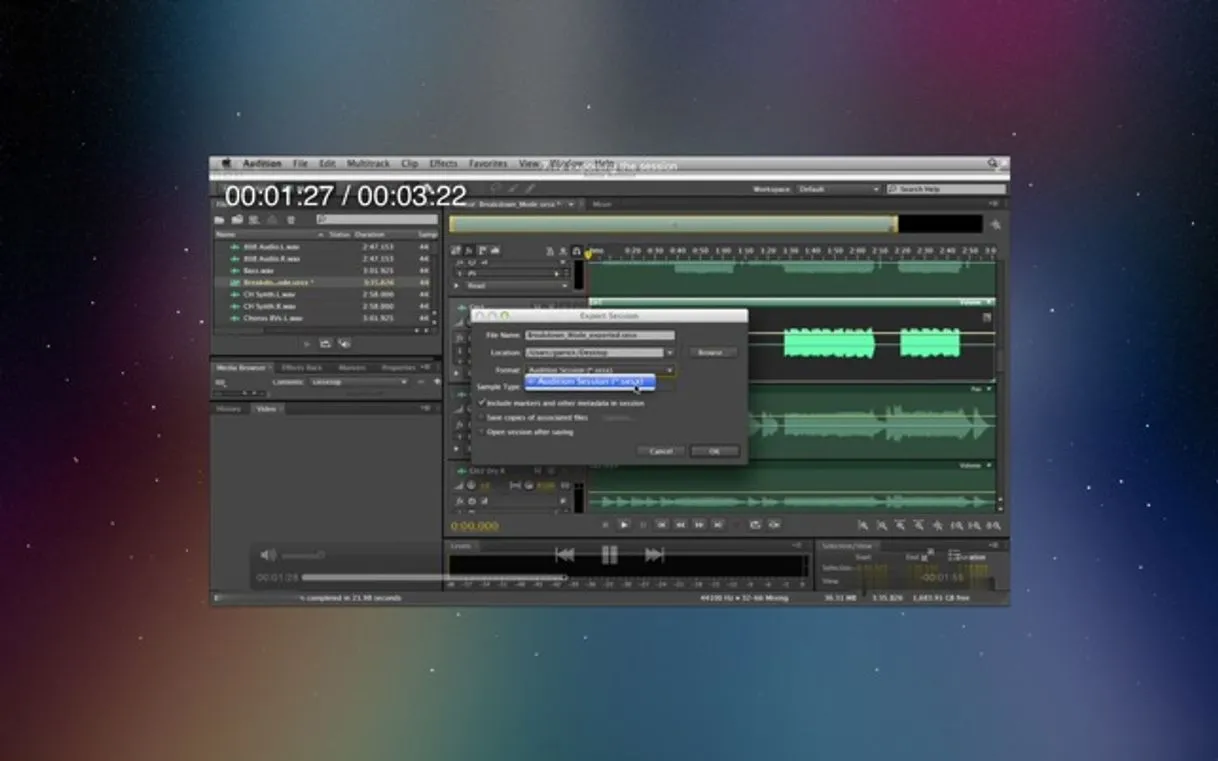This screenshot has width=1218, height=761.
Task: Select the Bass.wav file row
Action: [323, 271]
